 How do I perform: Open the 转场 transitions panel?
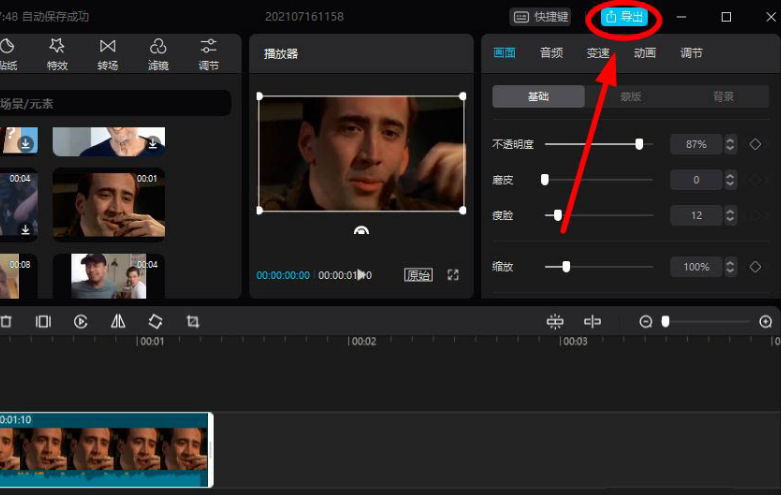(107, 53)
